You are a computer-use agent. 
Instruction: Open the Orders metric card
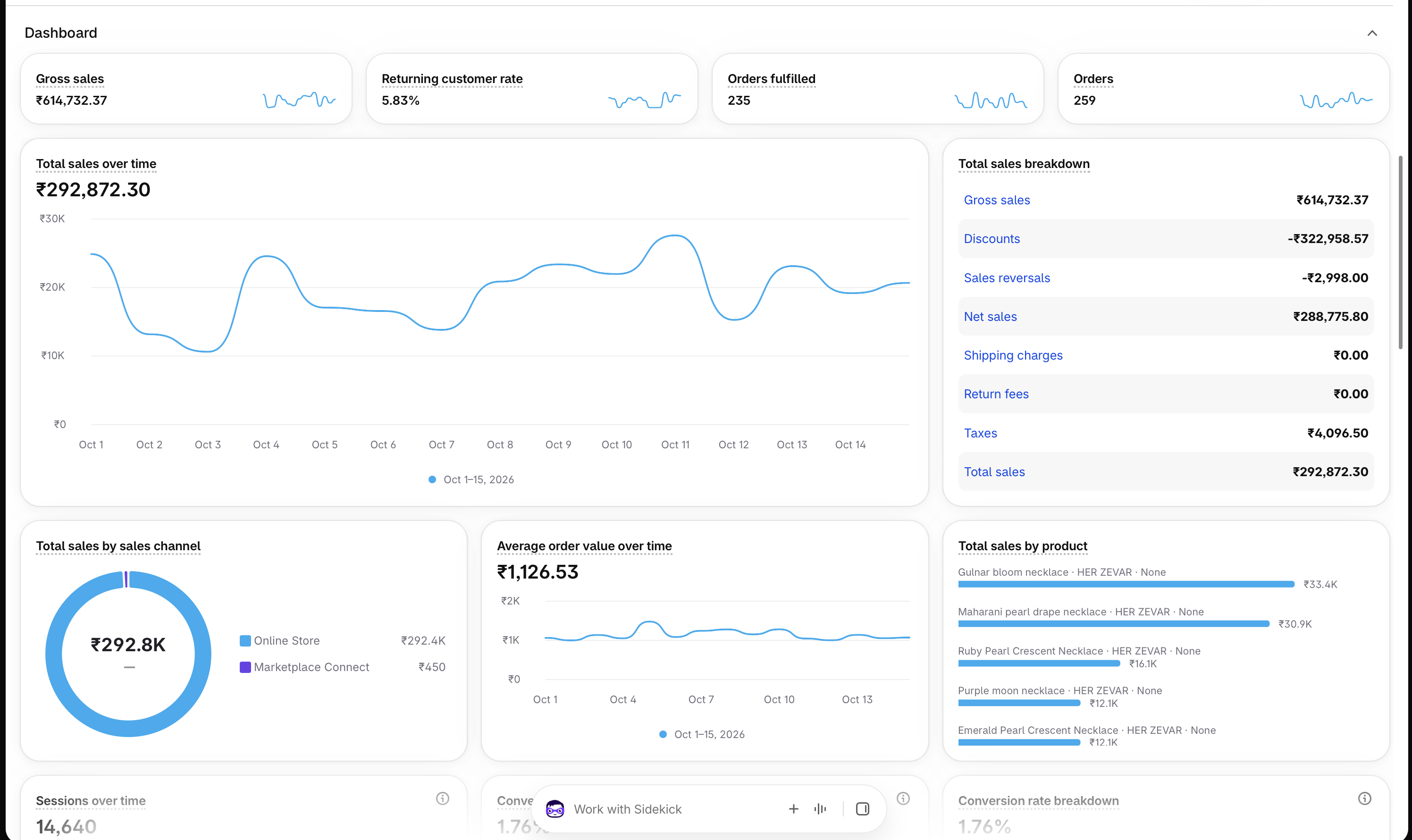pyautogui.click(x=1223, y=89)
